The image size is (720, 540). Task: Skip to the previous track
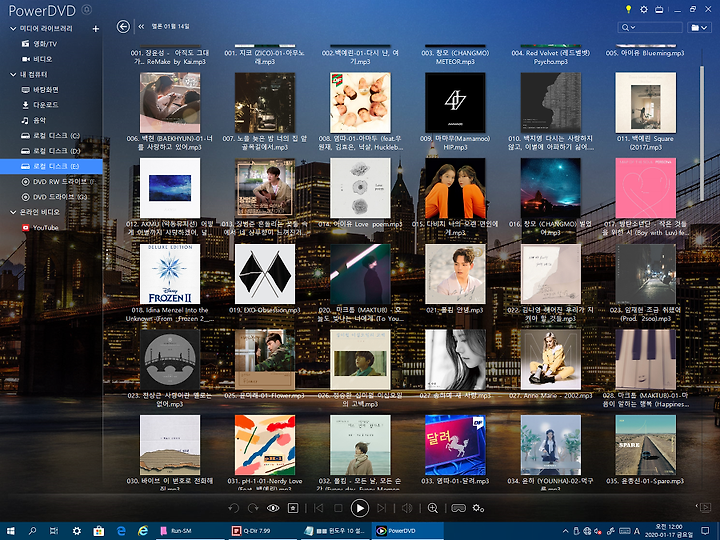tap(318, 508)
